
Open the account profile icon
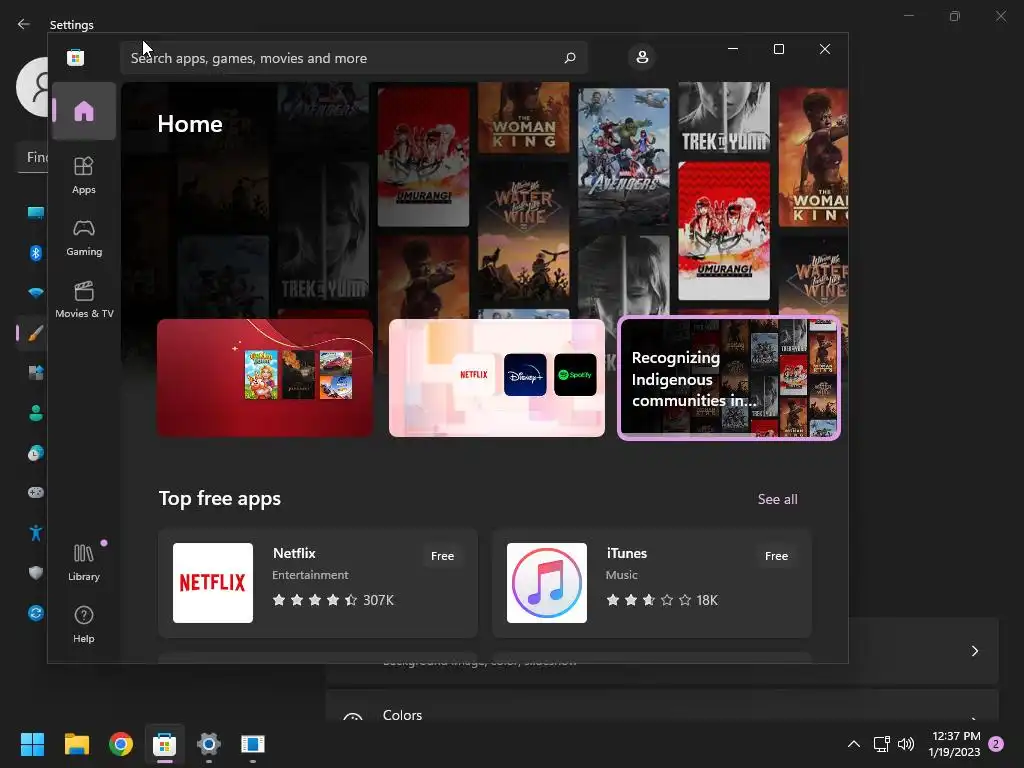coord(642,57)
